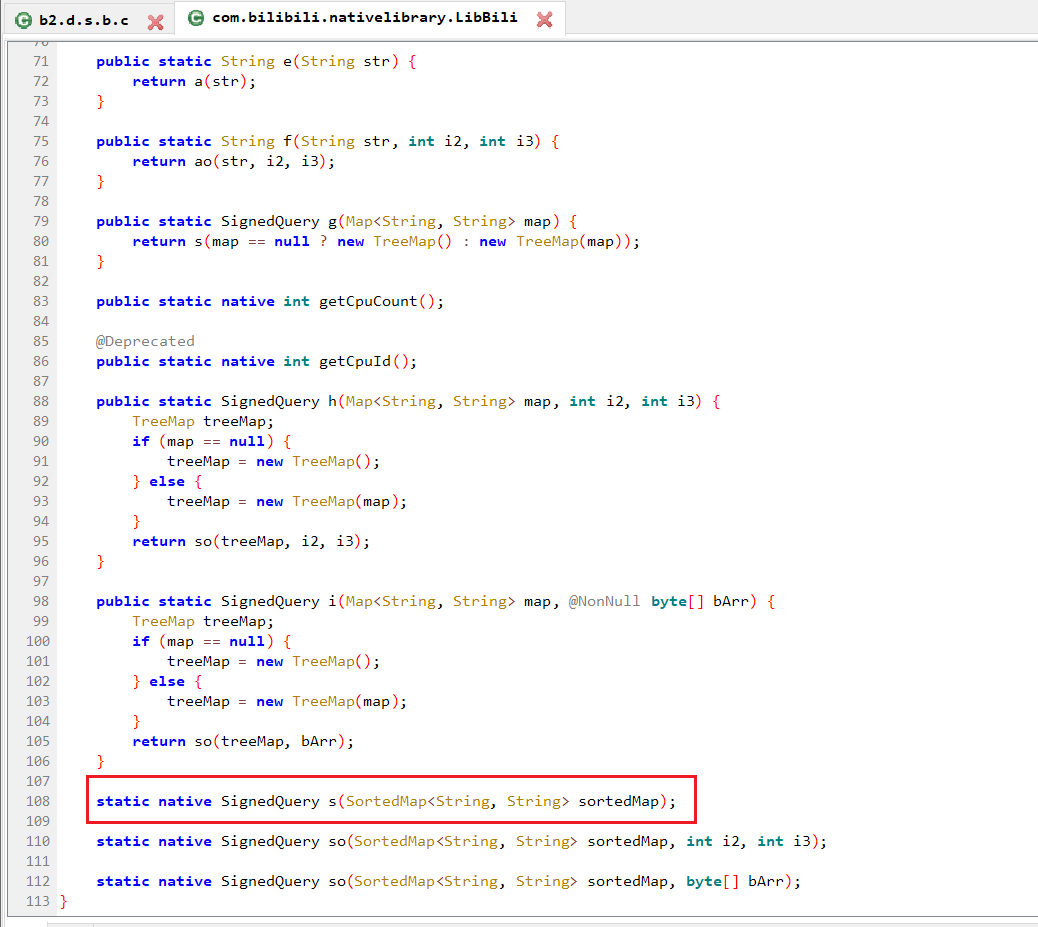Click the class icon on b2.d.s.b.c tab
This screenshot has height=927, width=1038.
[23, 21]
